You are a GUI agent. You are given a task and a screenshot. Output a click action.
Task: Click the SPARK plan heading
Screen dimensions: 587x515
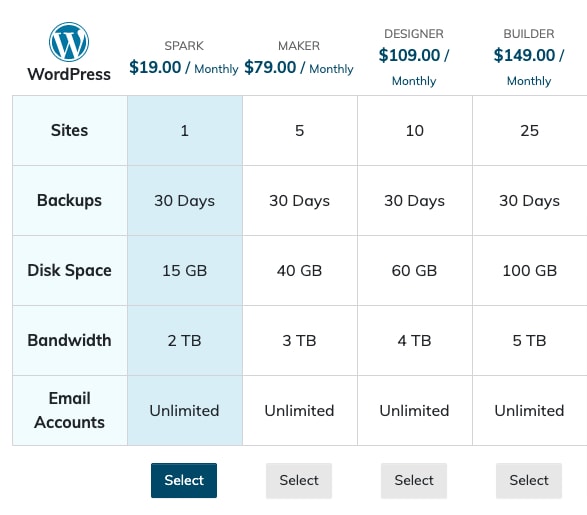pos(184,46)
